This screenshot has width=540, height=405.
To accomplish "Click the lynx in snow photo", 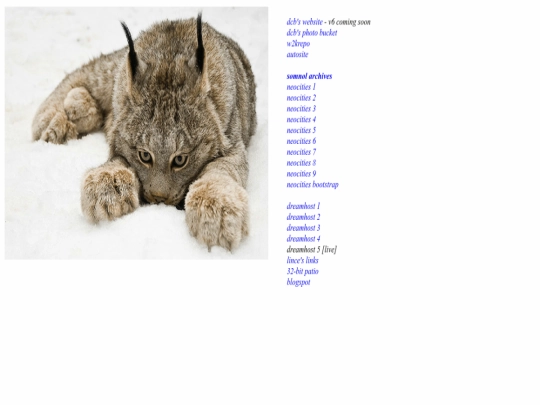I will click(x=136, y=133).
